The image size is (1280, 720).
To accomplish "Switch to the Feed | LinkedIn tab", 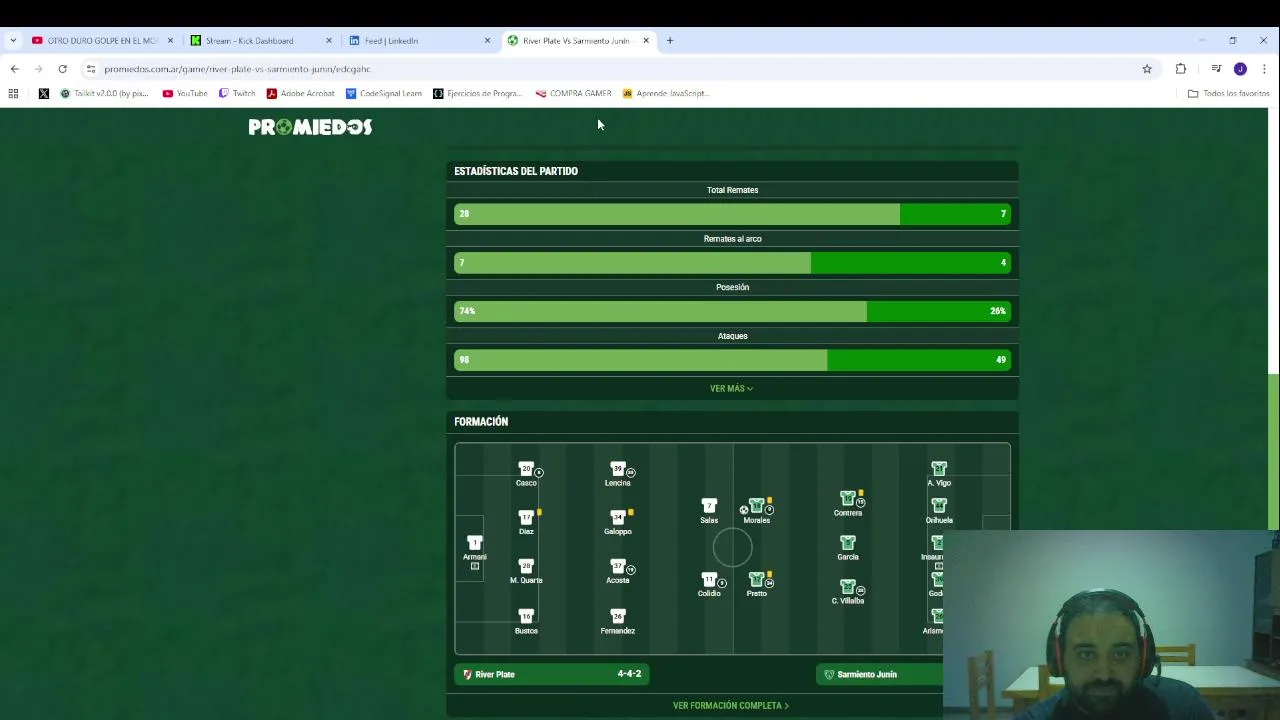I will (x=420, y=41).
